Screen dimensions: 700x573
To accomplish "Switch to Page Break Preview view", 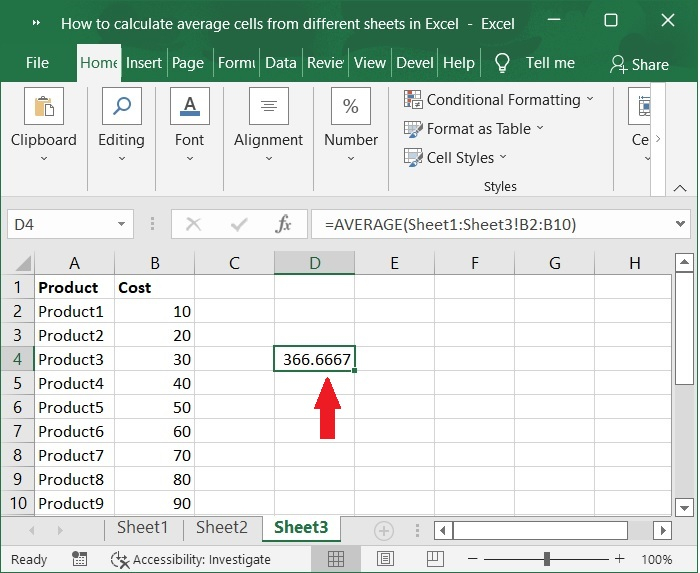I will point(435,559).
